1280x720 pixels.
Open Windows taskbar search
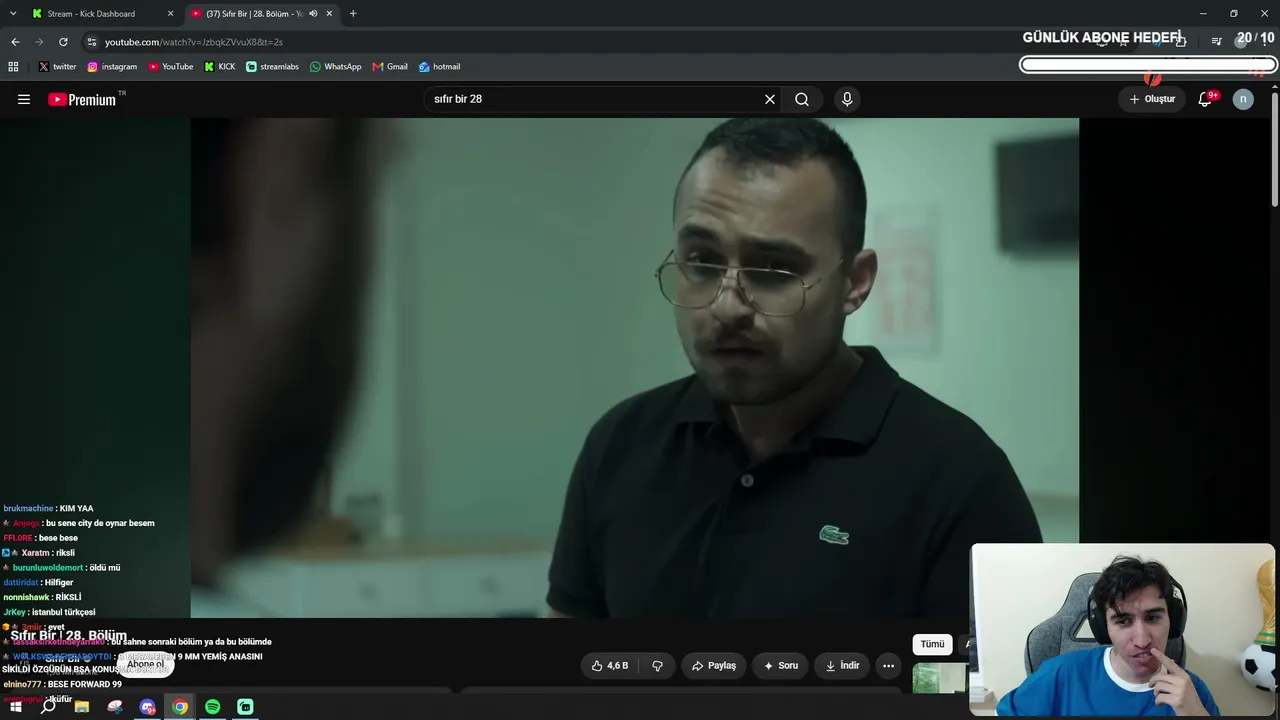point(48,707)
